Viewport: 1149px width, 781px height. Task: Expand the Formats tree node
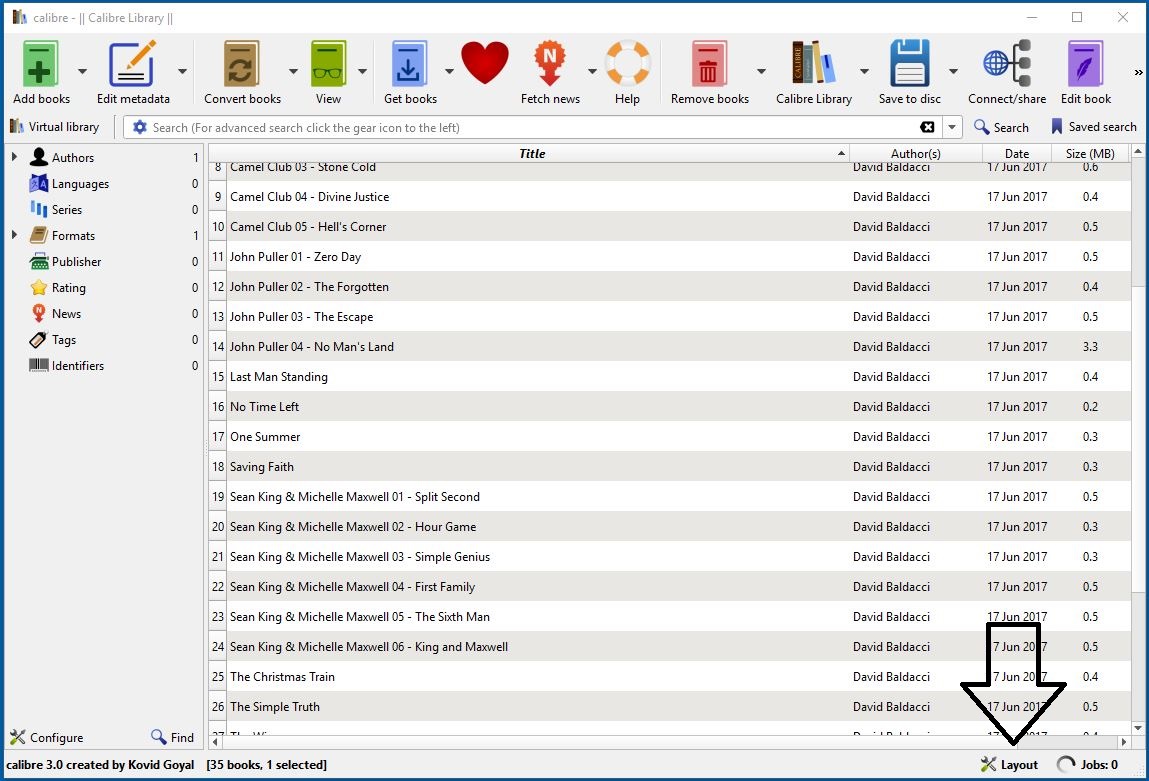[x=14, y=235]
